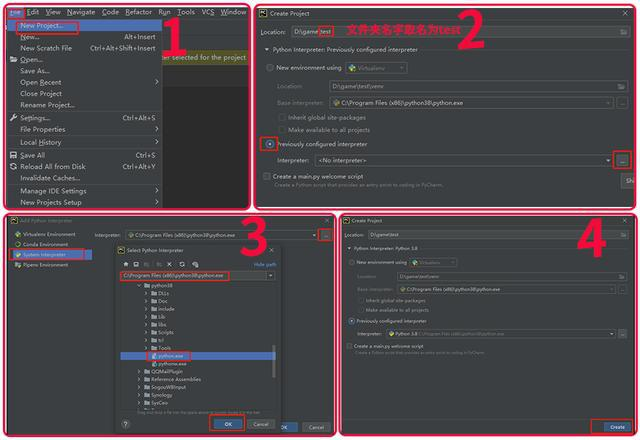
Task: Select New environment using radio in upper dialog
Action: [x=270, y=68]
